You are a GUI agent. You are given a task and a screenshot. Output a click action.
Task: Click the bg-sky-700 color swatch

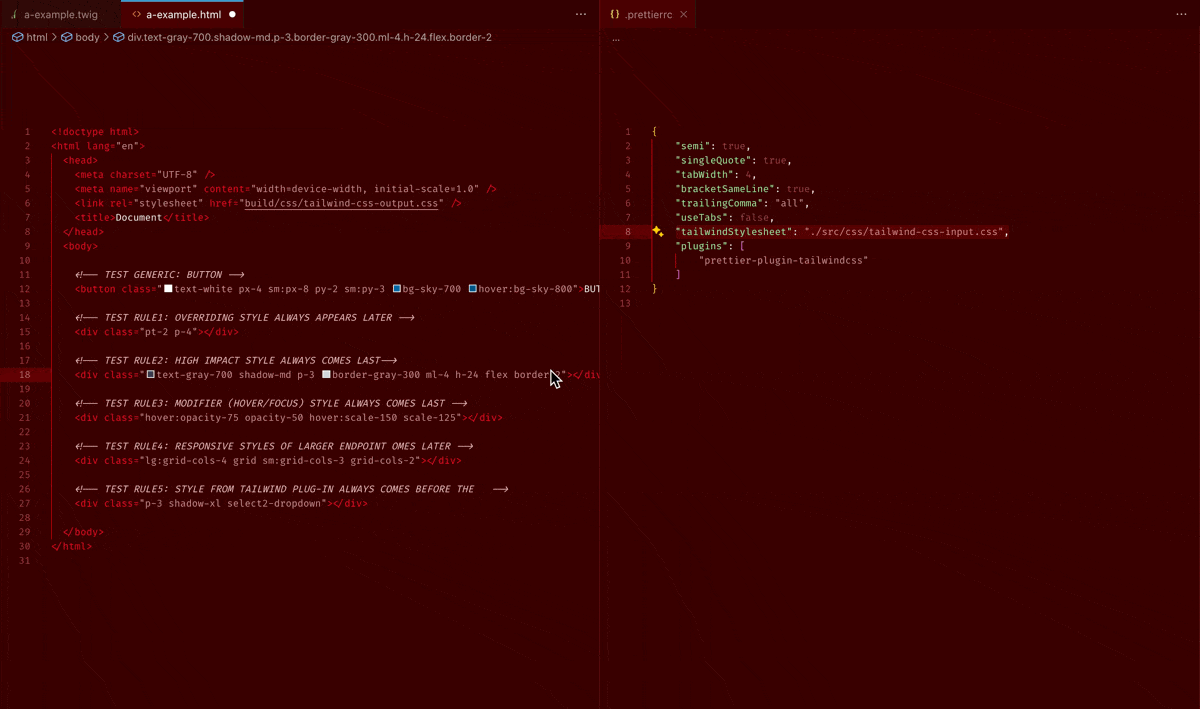click(397, 289)
